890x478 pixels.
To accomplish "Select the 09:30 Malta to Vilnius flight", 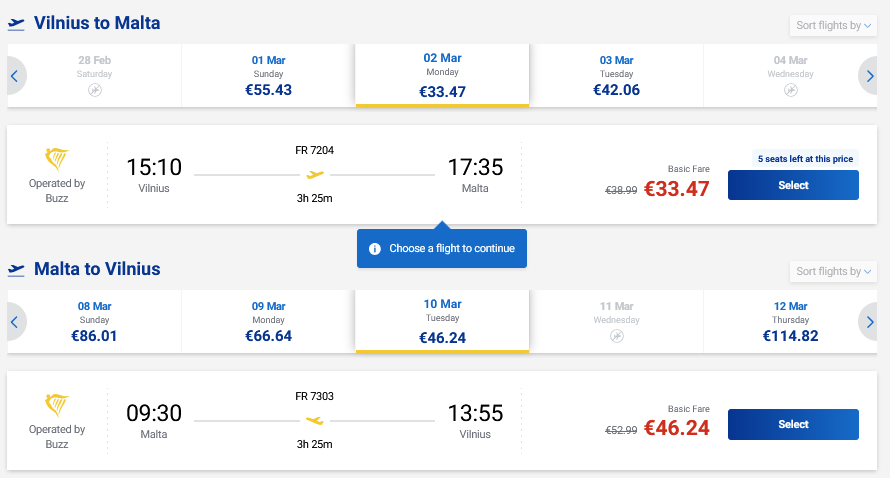I will click(x=793, y=424).
